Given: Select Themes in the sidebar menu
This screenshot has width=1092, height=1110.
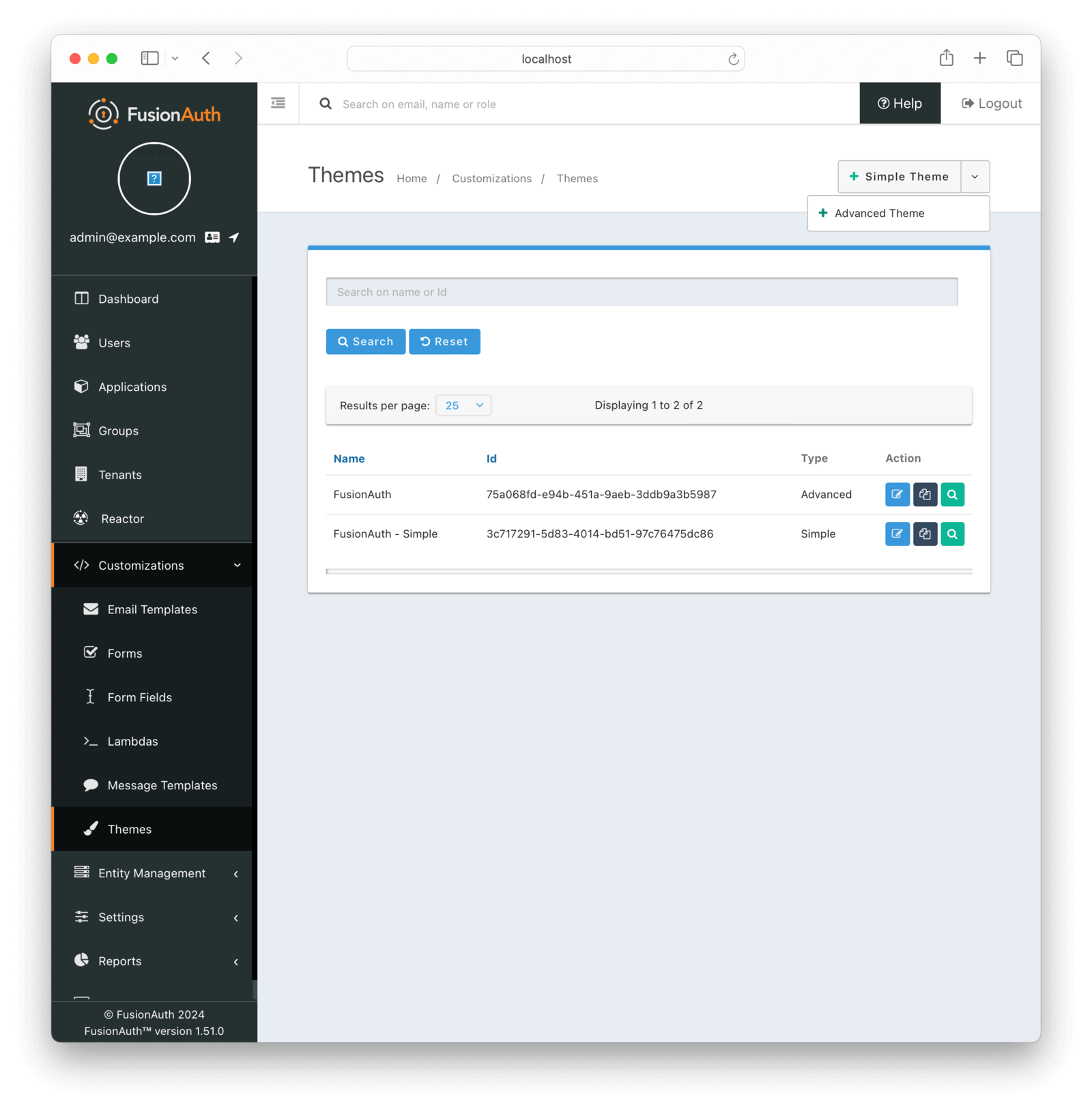Looking at the screenshot, I should [129, 829].
